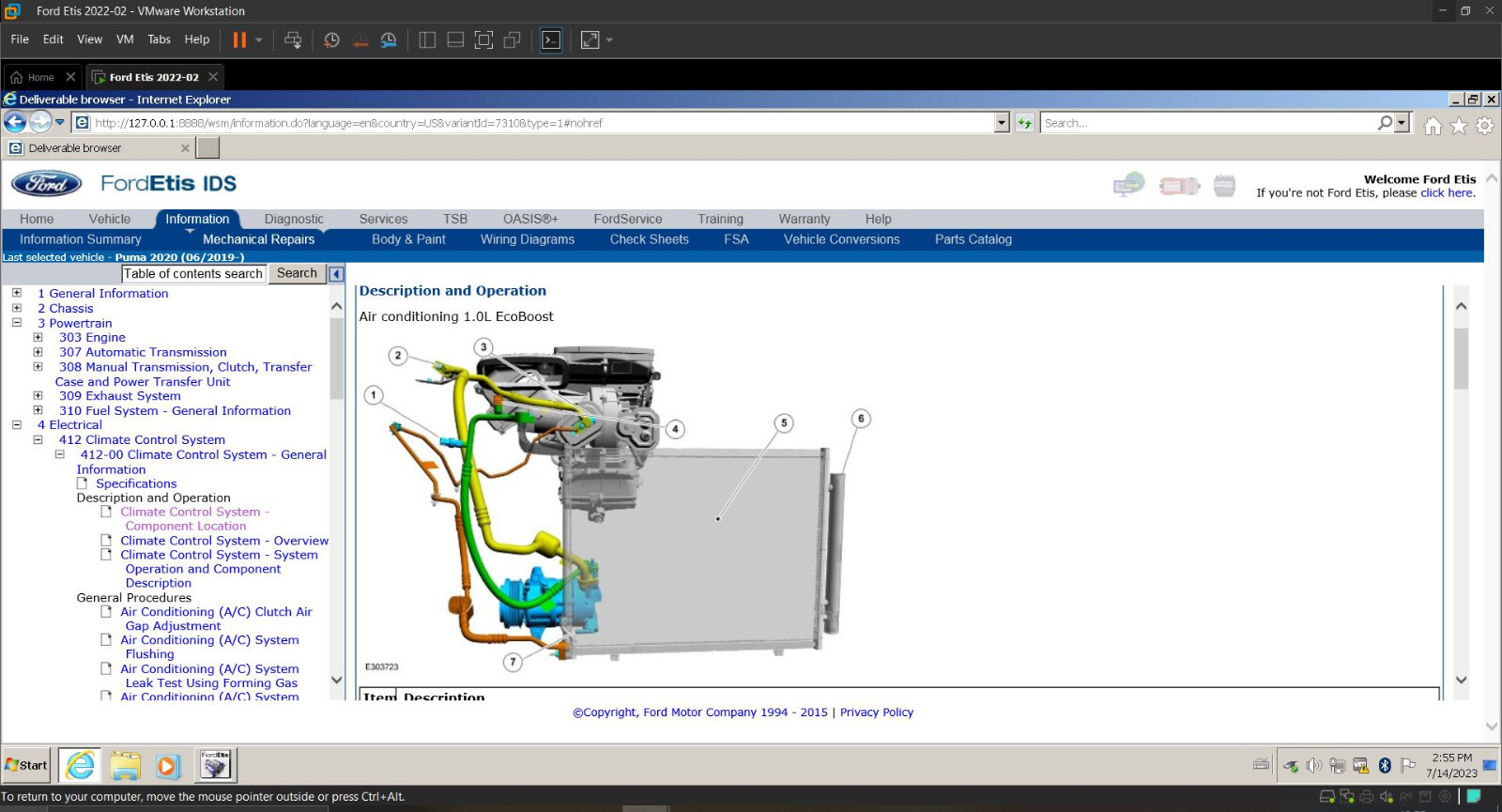The image size is (1502, 812).
Task: Collapse the table of contents panel
Action: [336, 274]
